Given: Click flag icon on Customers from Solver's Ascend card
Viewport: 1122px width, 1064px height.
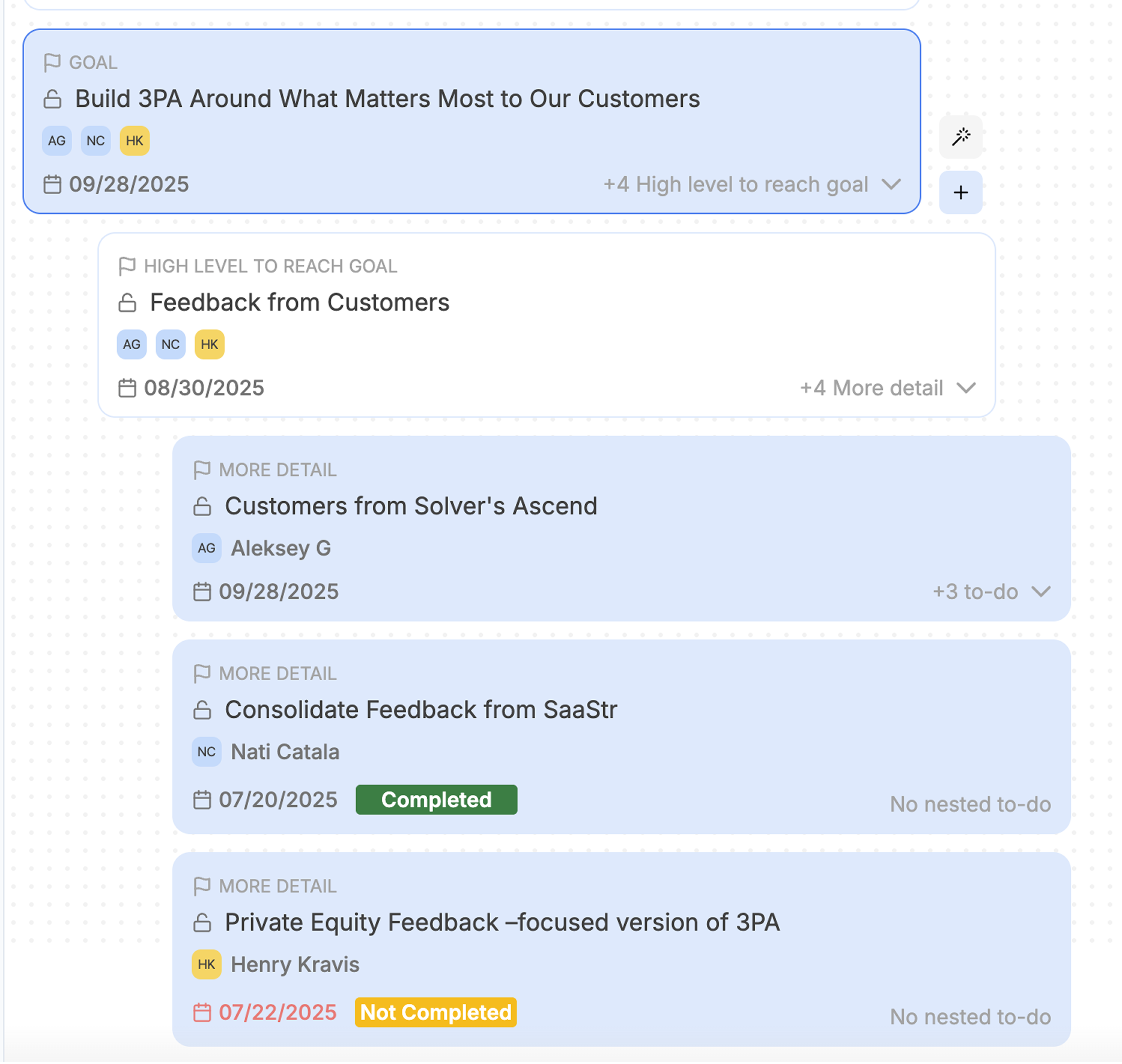Looking at the screenshot, I should (x=202, y=469).
